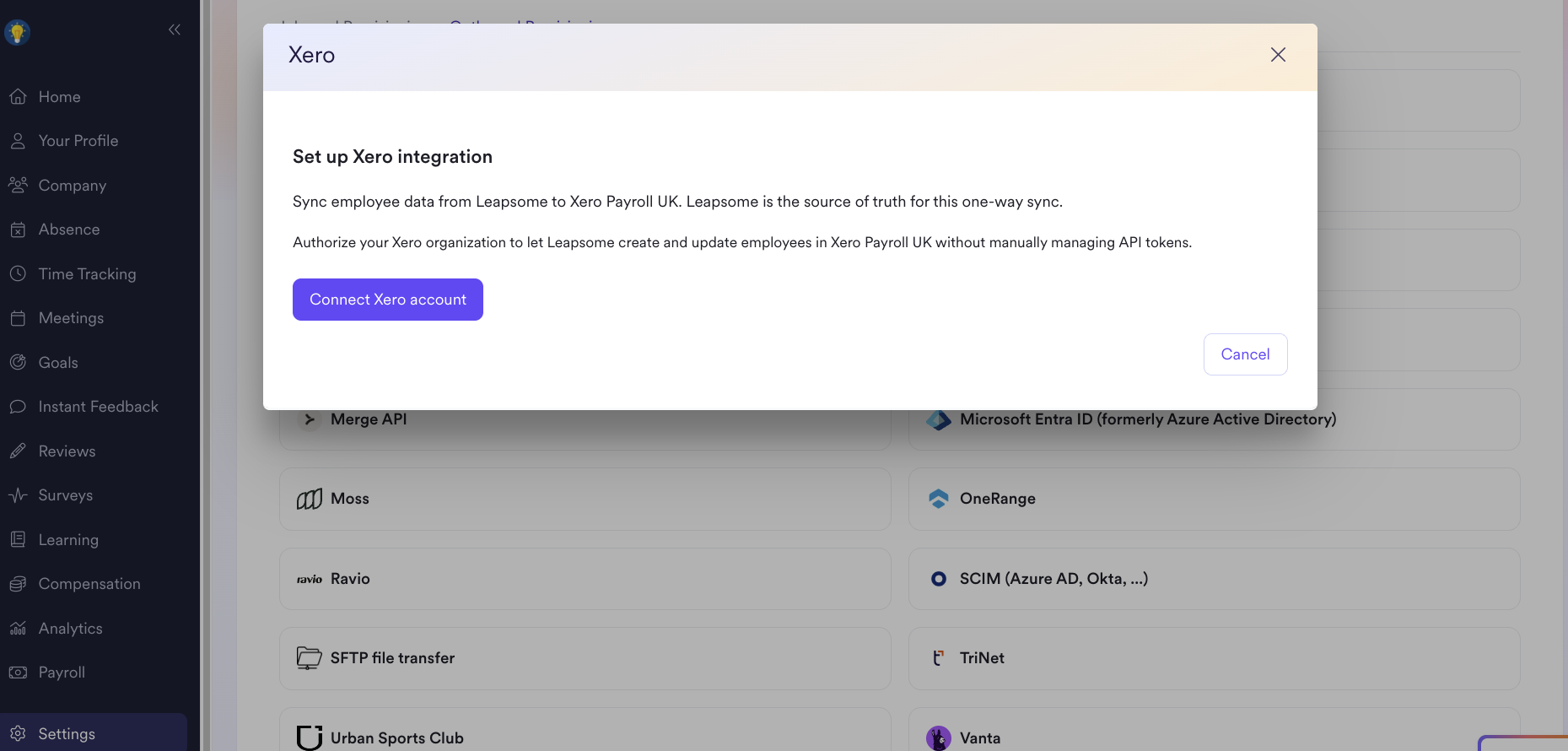Close the Xero dialog with the X
This screenshot has height=751, width=1568.
click(x=1278, y=55)
